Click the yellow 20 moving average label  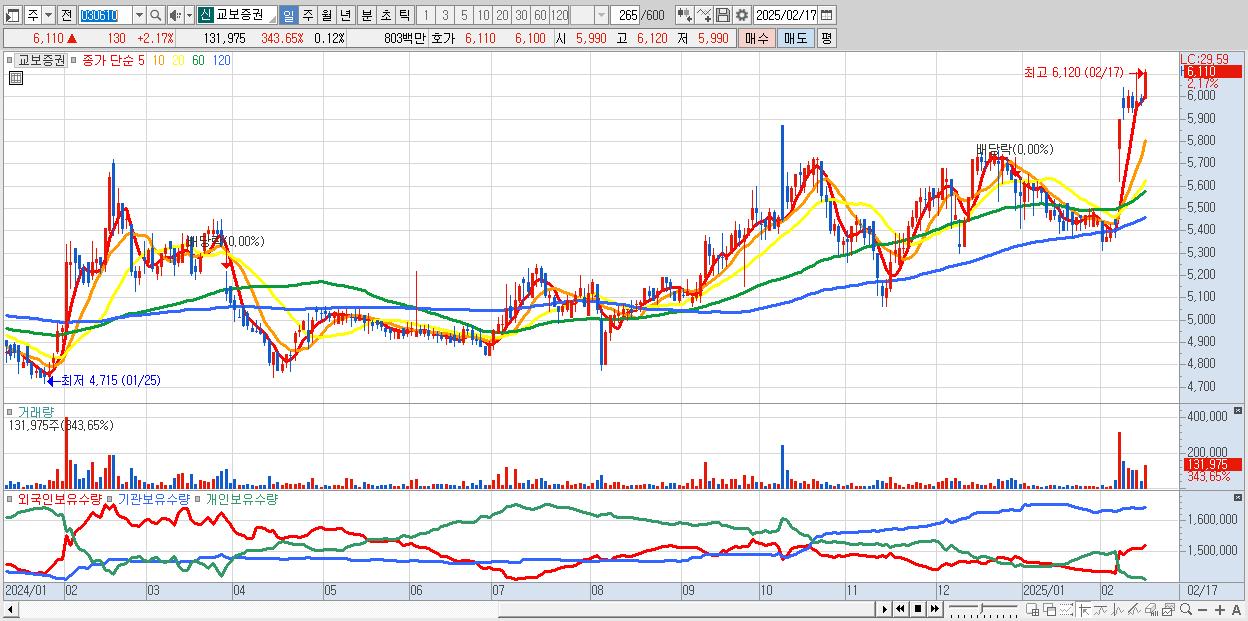click(178, 60)
